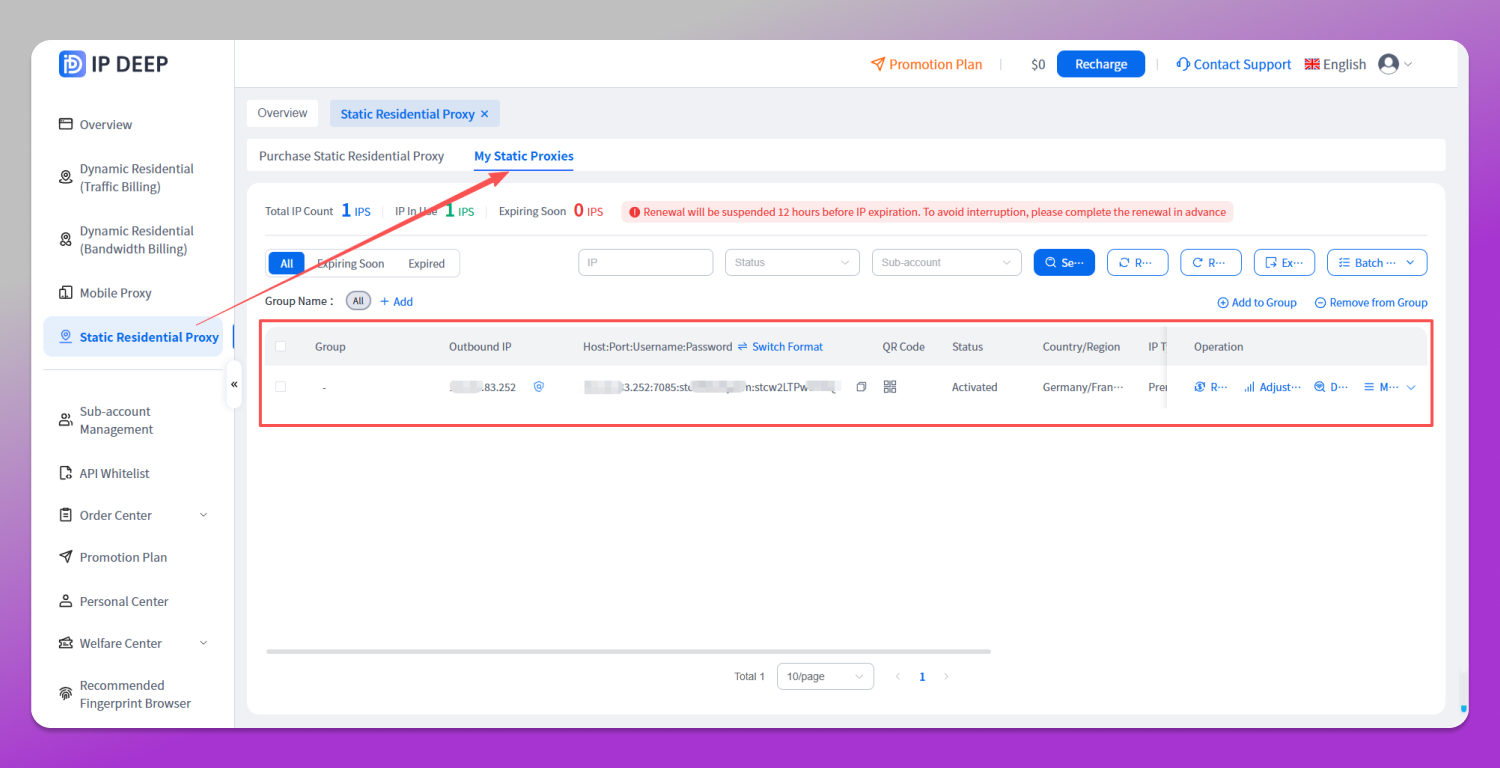1500x768 pixels.
Task: Click the Recharge button
Action: (x=1101, y=64)
